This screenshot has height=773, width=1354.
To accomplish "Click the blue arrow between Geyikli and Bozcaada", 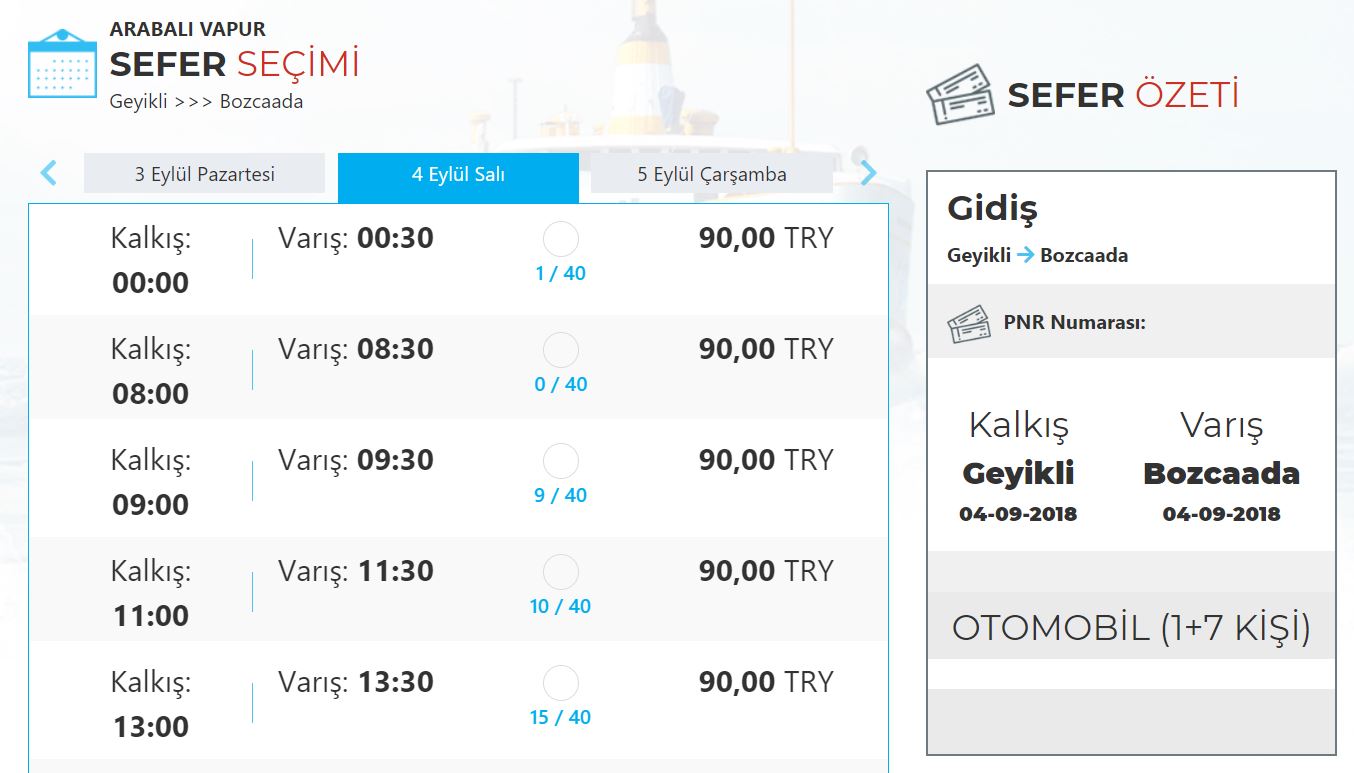I will click(x=1026, y=255).
